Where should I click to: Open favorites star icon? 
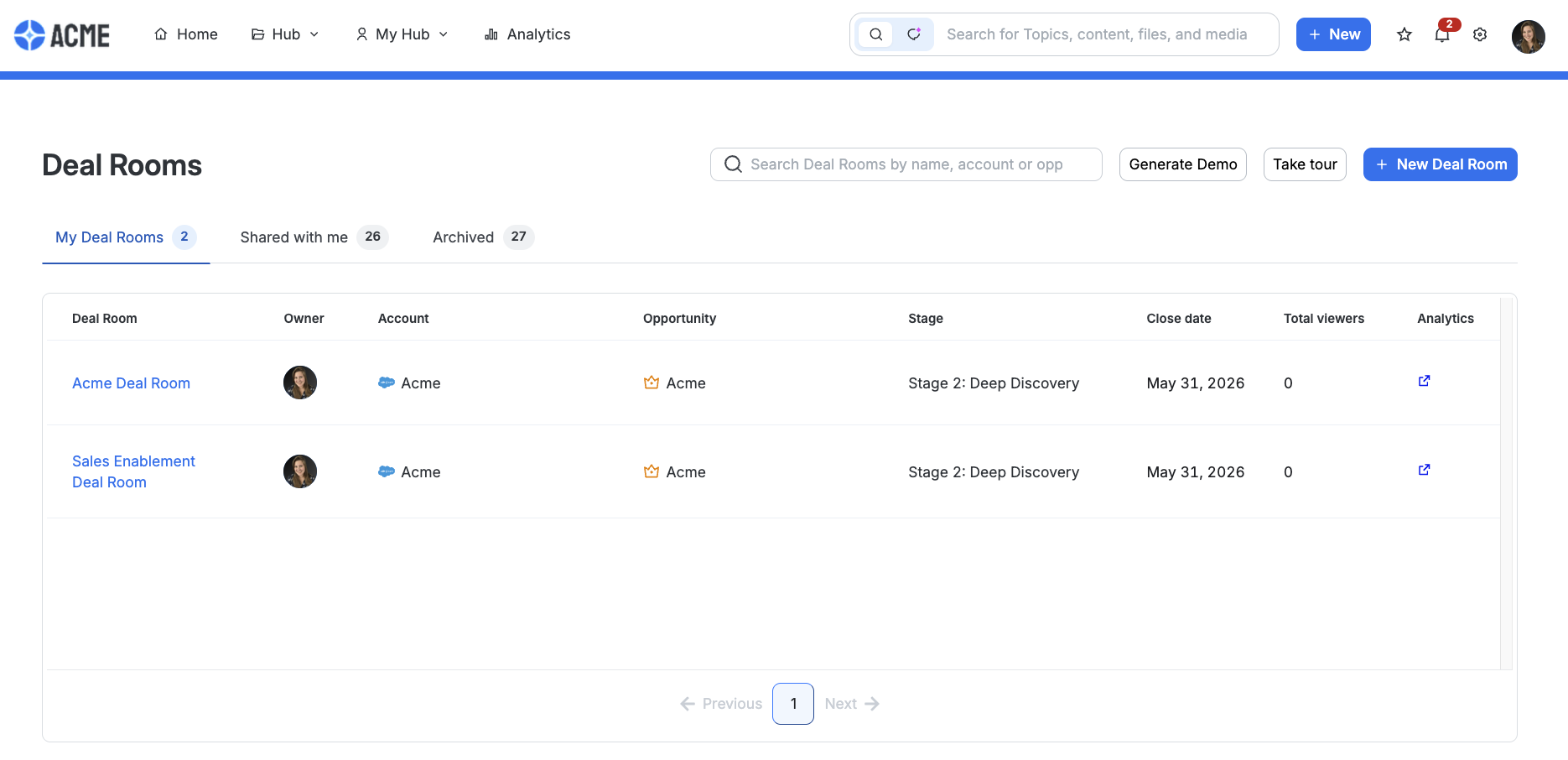pos(1404,34)
